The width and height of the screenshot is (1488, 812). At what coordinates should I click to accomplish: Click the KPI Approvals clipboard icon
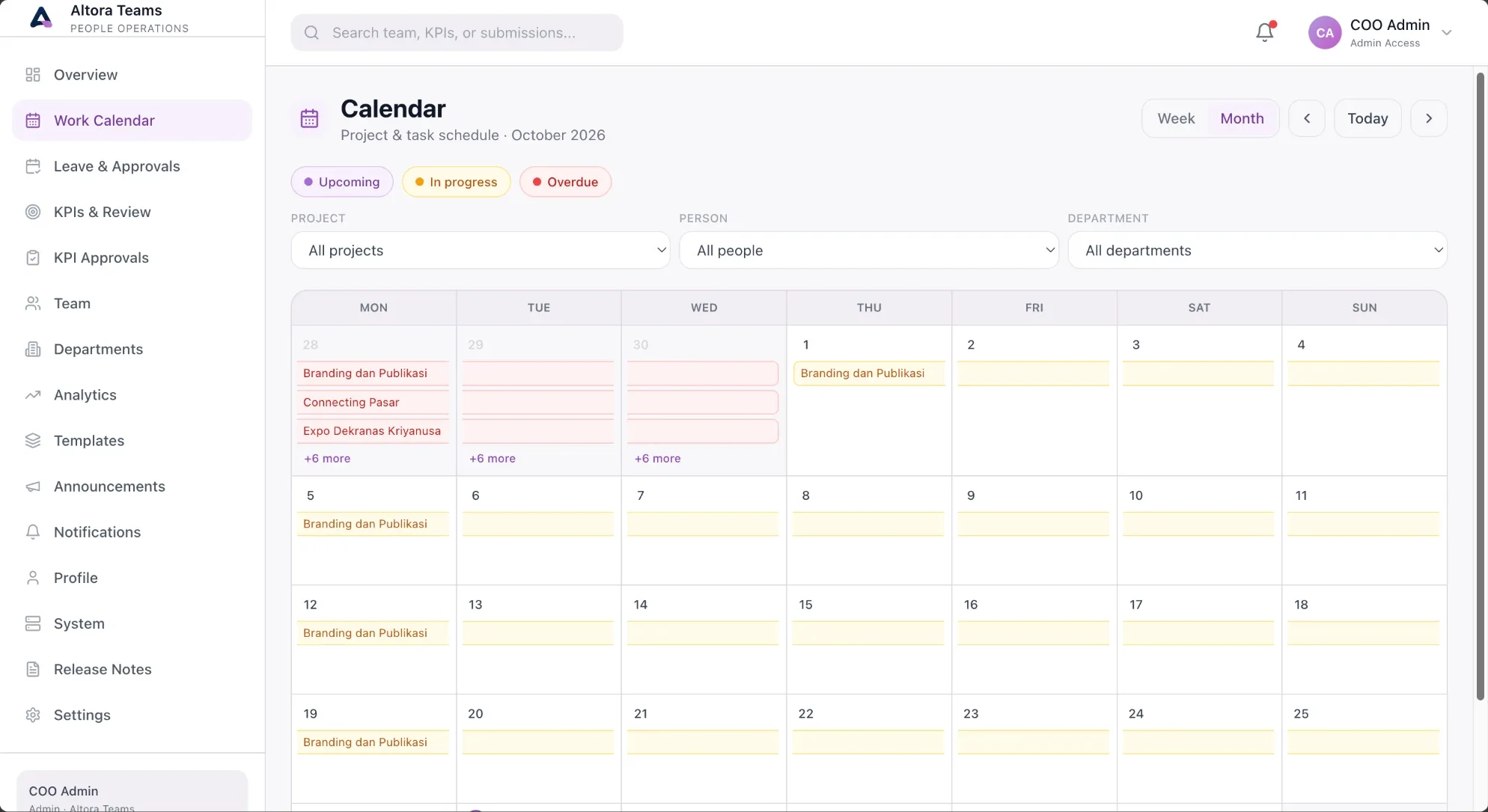(x=33, y=257)
